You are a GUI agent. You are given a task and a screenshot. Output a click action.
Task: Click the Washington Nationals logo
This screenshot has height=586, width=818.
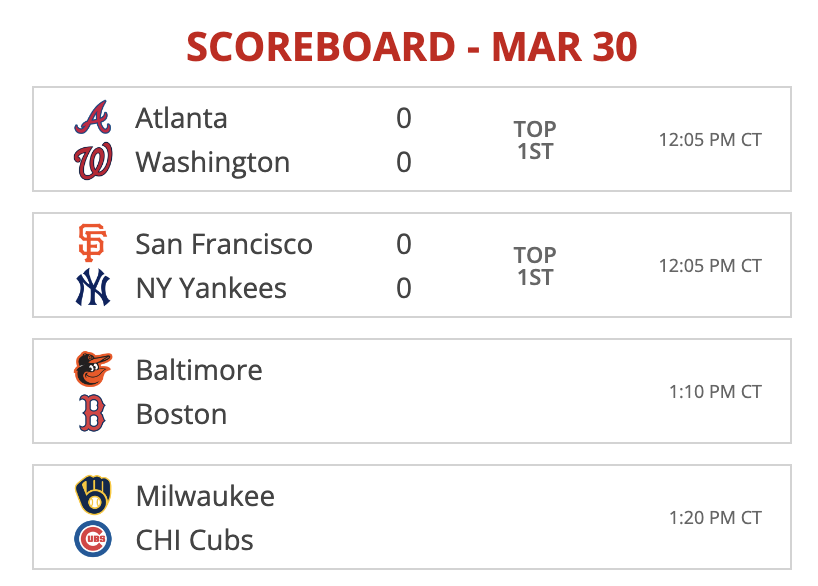(93, 161)
